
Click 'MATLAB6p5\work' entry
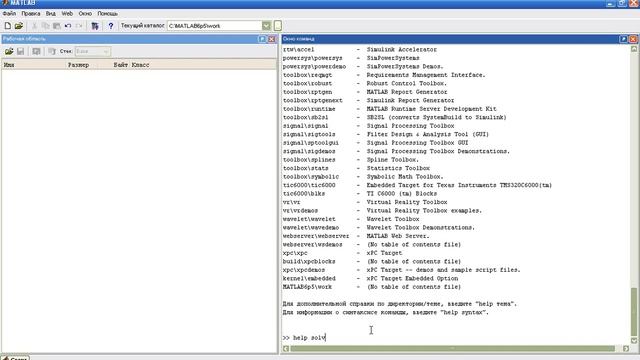tap(307, 287)
